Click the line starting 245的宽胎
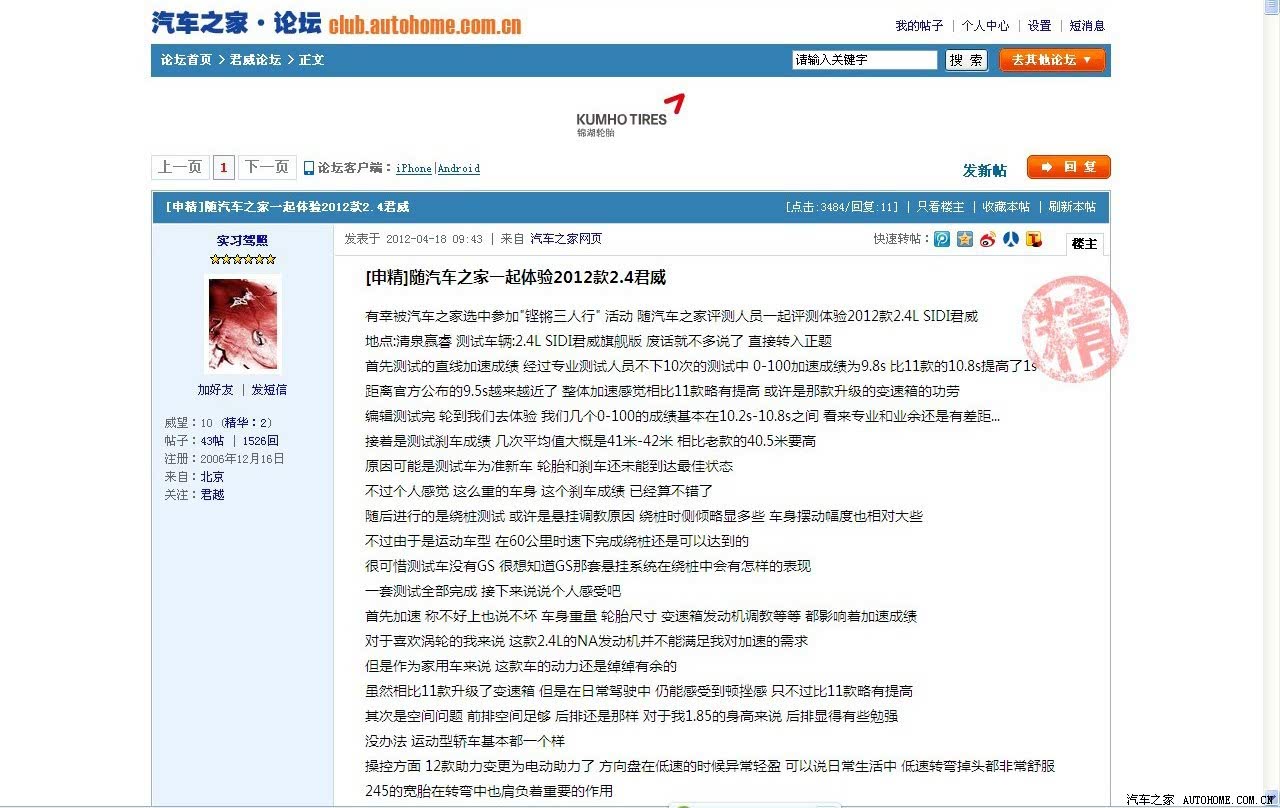Image resolution: width=1280 pixels, height=808 pixels. click(490, 791)
